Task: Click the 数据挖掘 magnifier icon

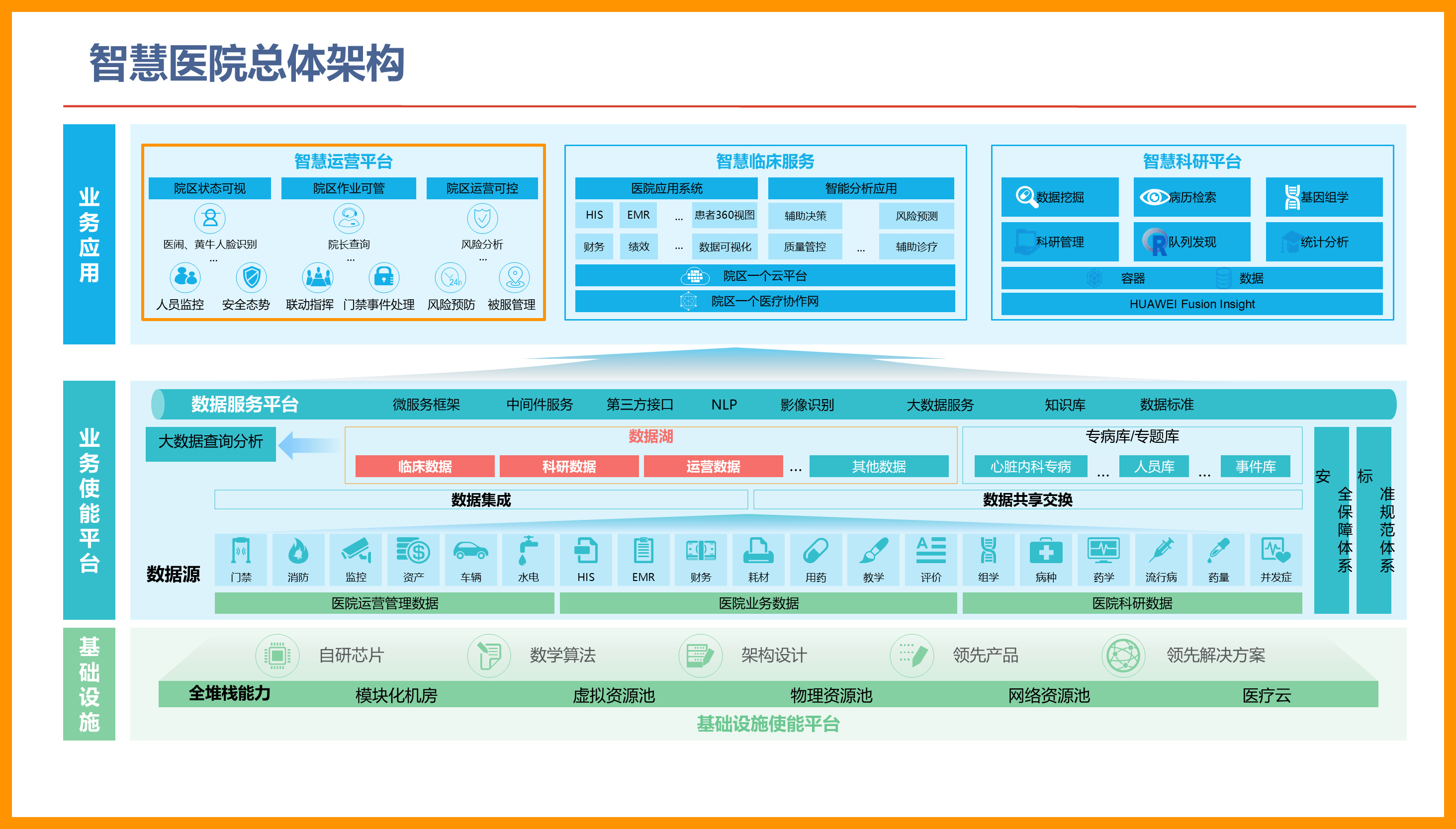Action: 1025,197
